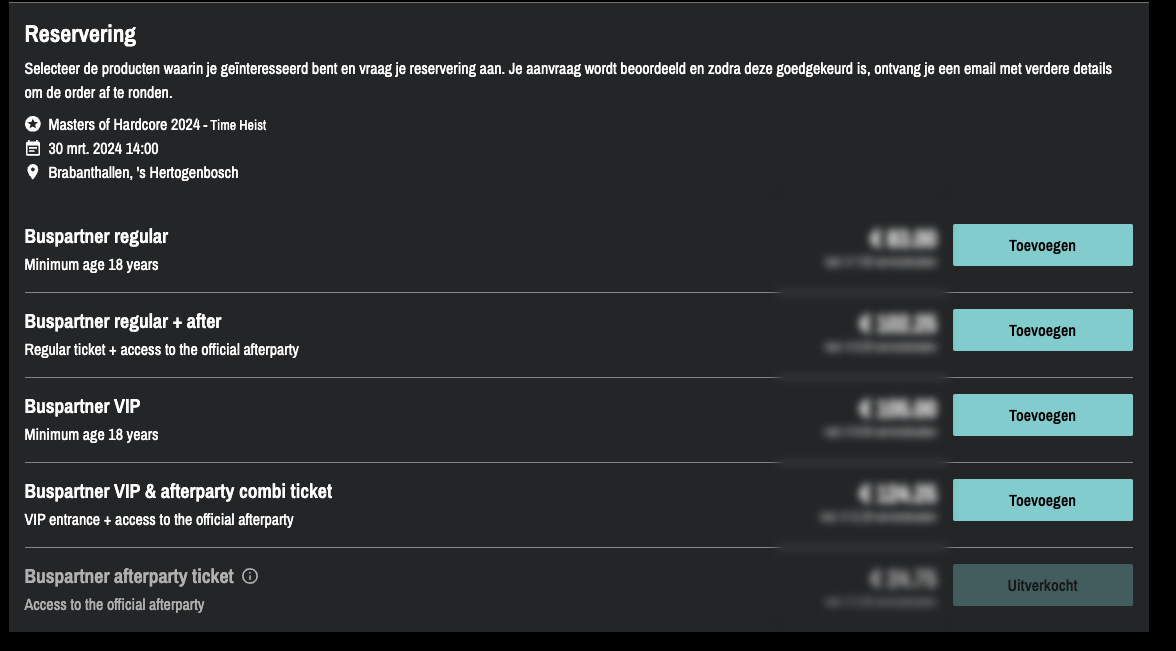Click Toevoegen for VIP & afterparty combi ticket
Image resolution: width=1176 pixels, height=651 pixels.
coord(1042,500)
